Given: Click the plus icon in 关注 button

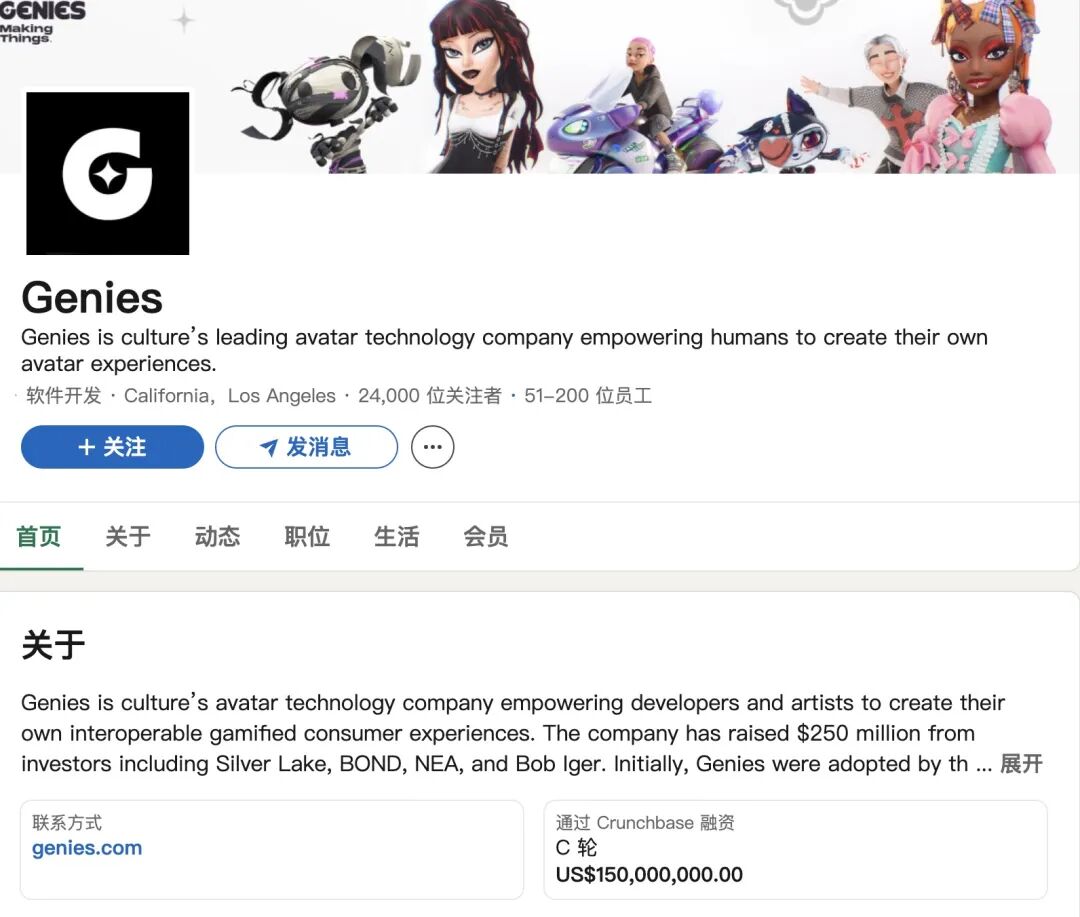Looking at the screenshot, I should [86, 447].
